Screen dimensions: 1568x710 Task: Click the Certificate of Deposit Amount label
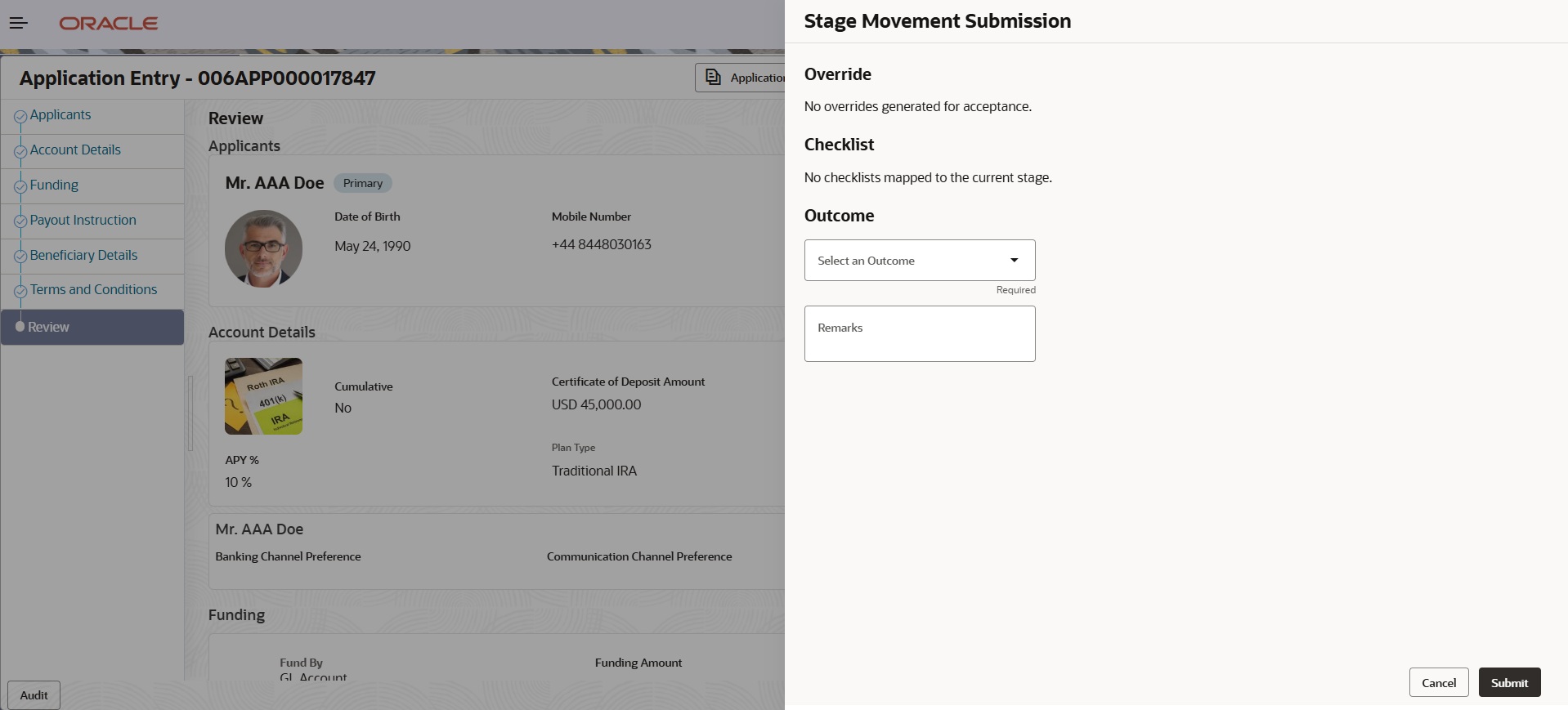(x=628, y=382)
